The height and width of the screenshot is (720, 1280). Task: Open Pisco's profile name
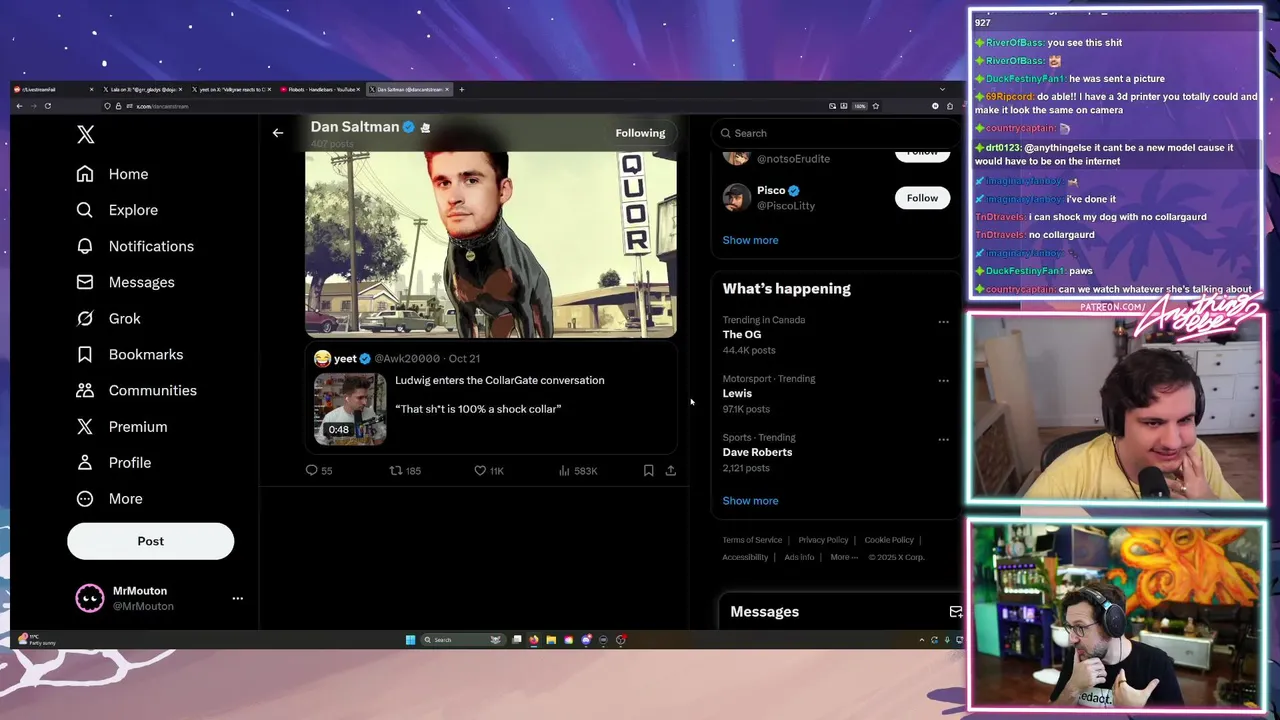(x=771, y=190)
